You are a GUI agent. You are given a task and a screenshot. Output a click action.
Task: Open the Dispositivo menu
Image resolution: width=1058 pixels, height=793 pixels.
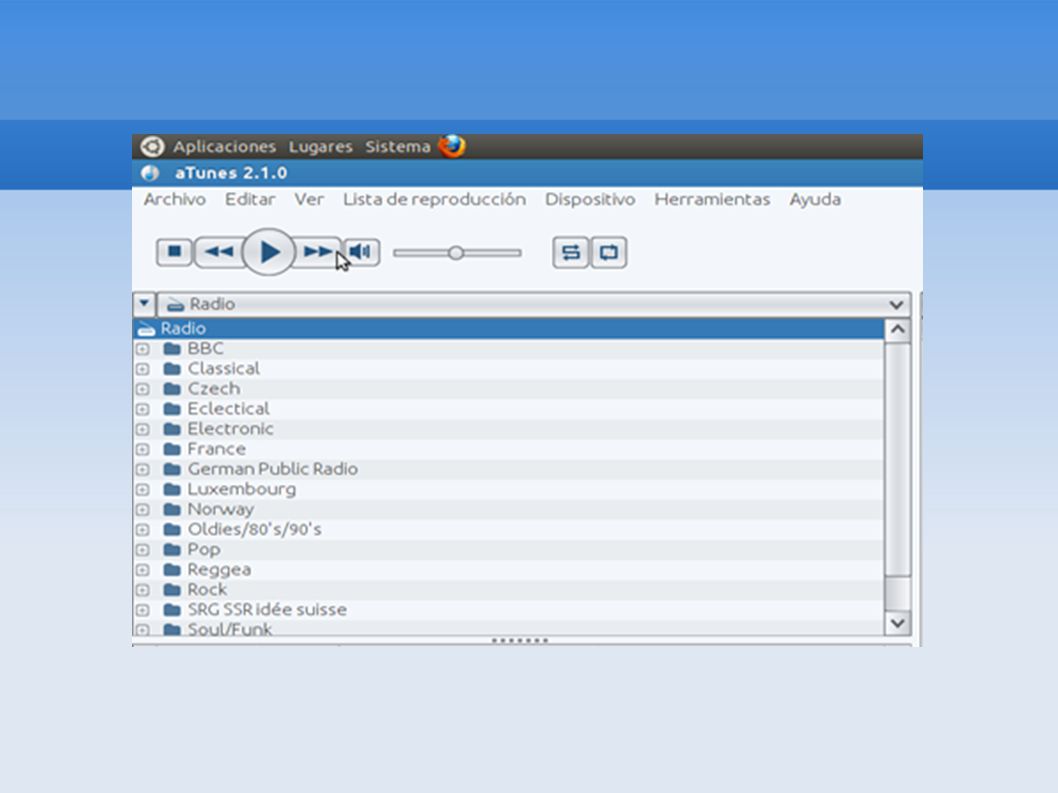[590, 200]
